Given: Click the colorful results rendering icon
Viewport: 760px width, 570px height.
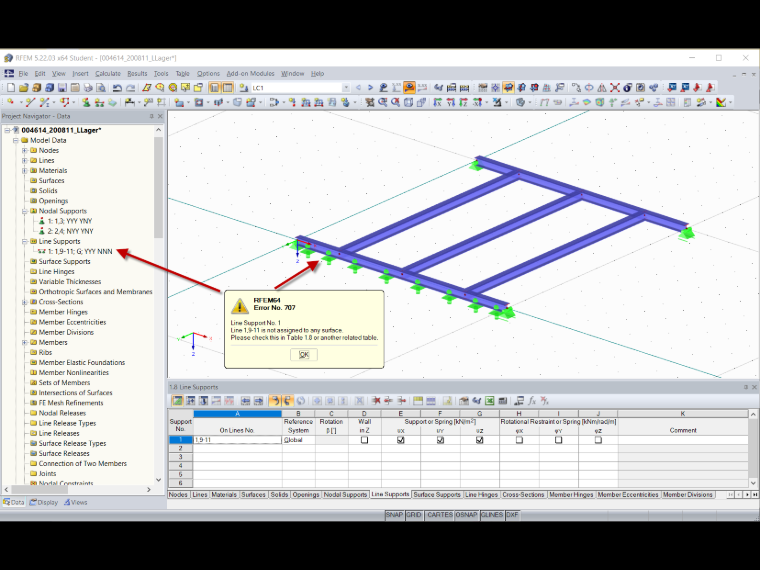Looking at the screenshot, I should [721, 102].
